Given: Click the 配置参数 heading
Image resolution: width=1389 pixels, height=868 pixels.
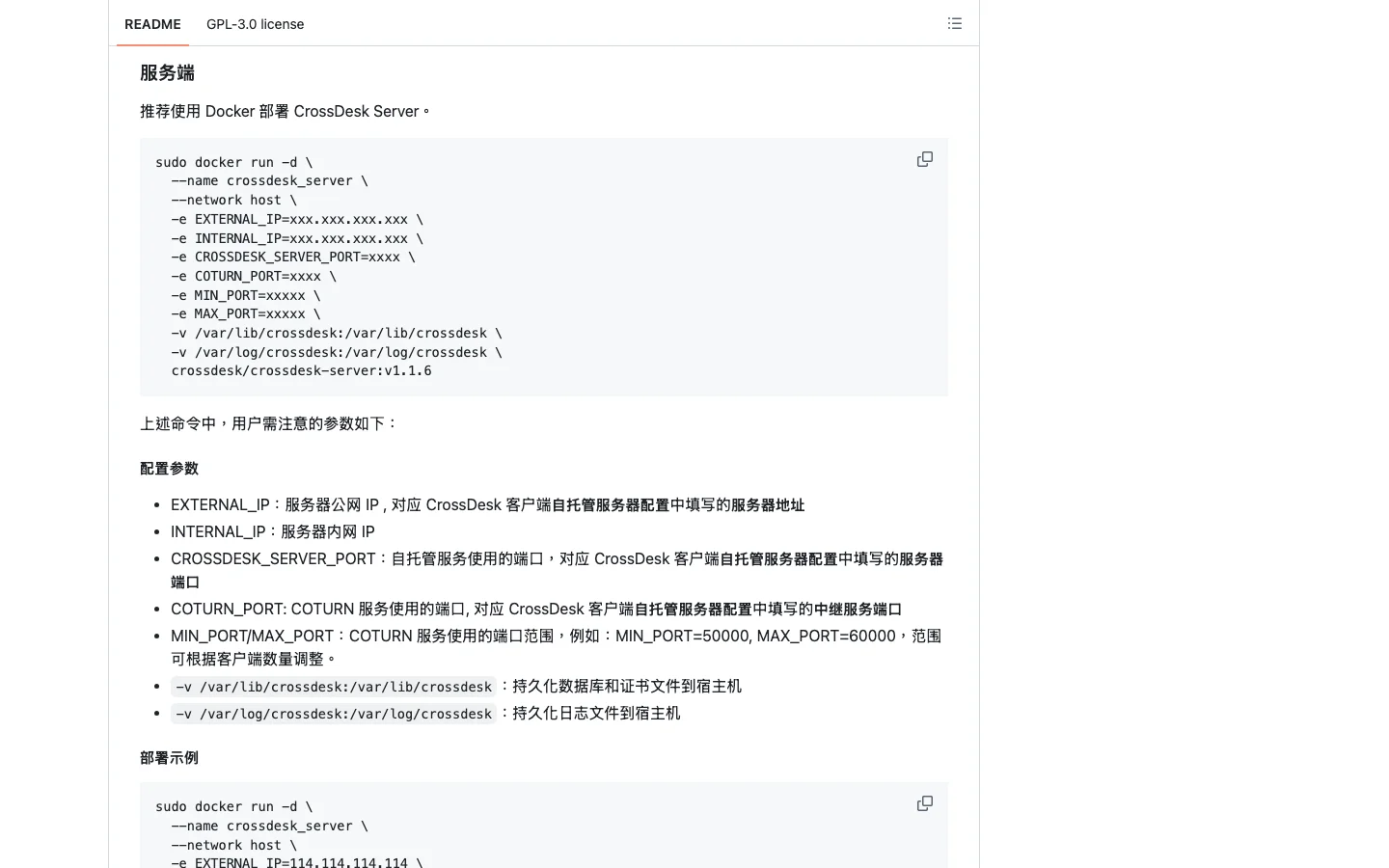Looking at the screenshot, I should pos(169,469).
